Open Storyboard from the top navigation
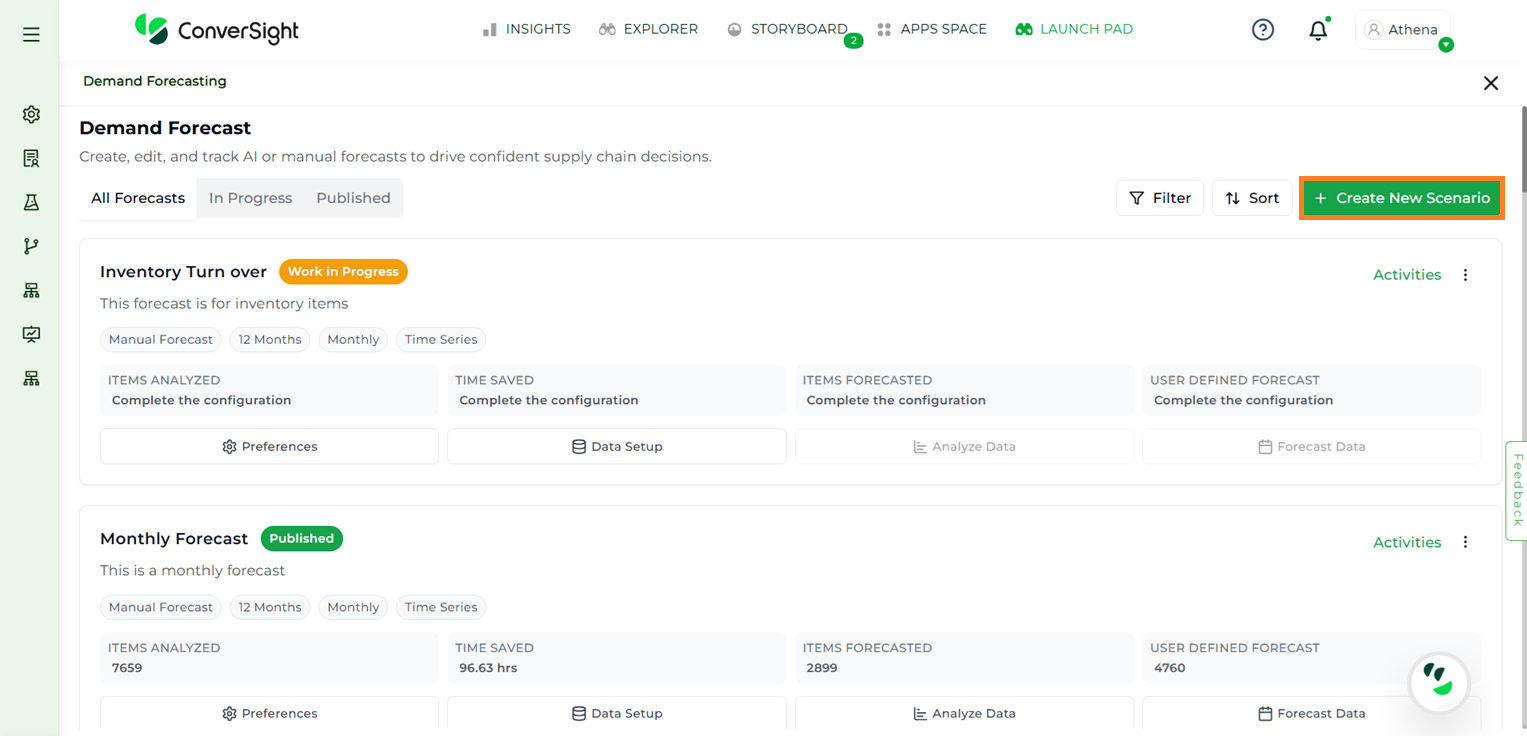This screenshot has height=736, width=1527. point(788,29)
